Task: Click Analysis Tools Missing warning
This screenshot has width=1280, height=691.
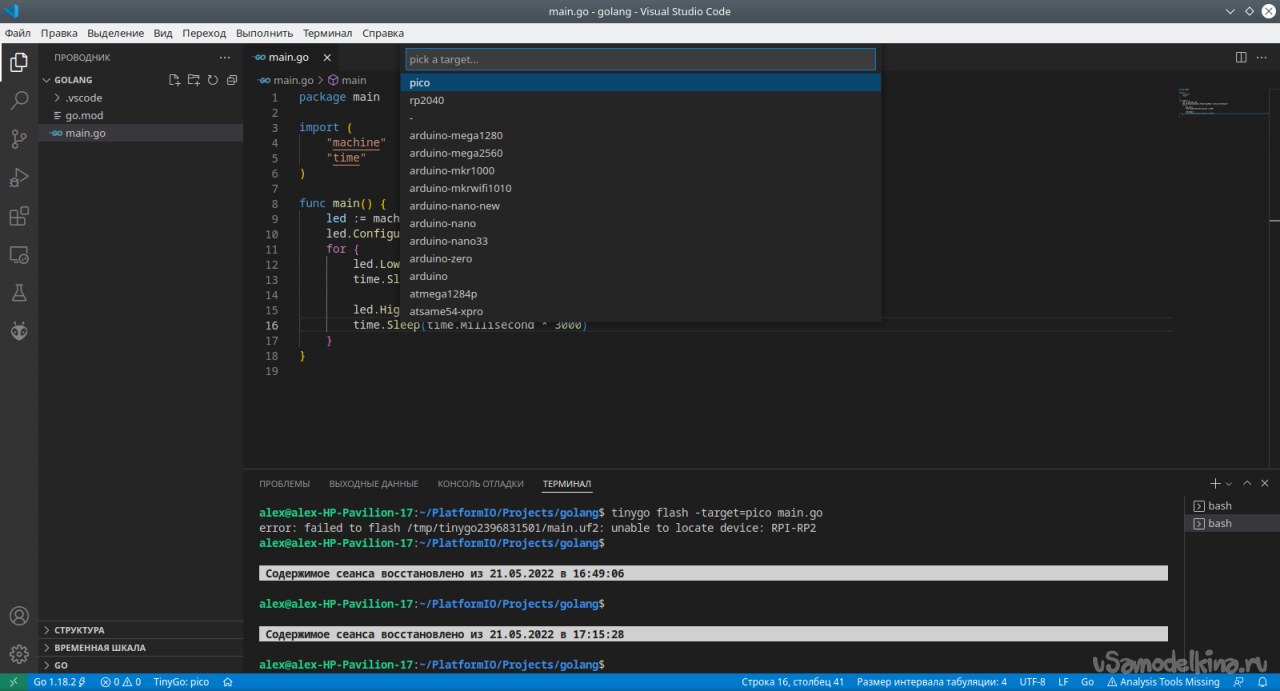Action: [x=1162, y=682]
